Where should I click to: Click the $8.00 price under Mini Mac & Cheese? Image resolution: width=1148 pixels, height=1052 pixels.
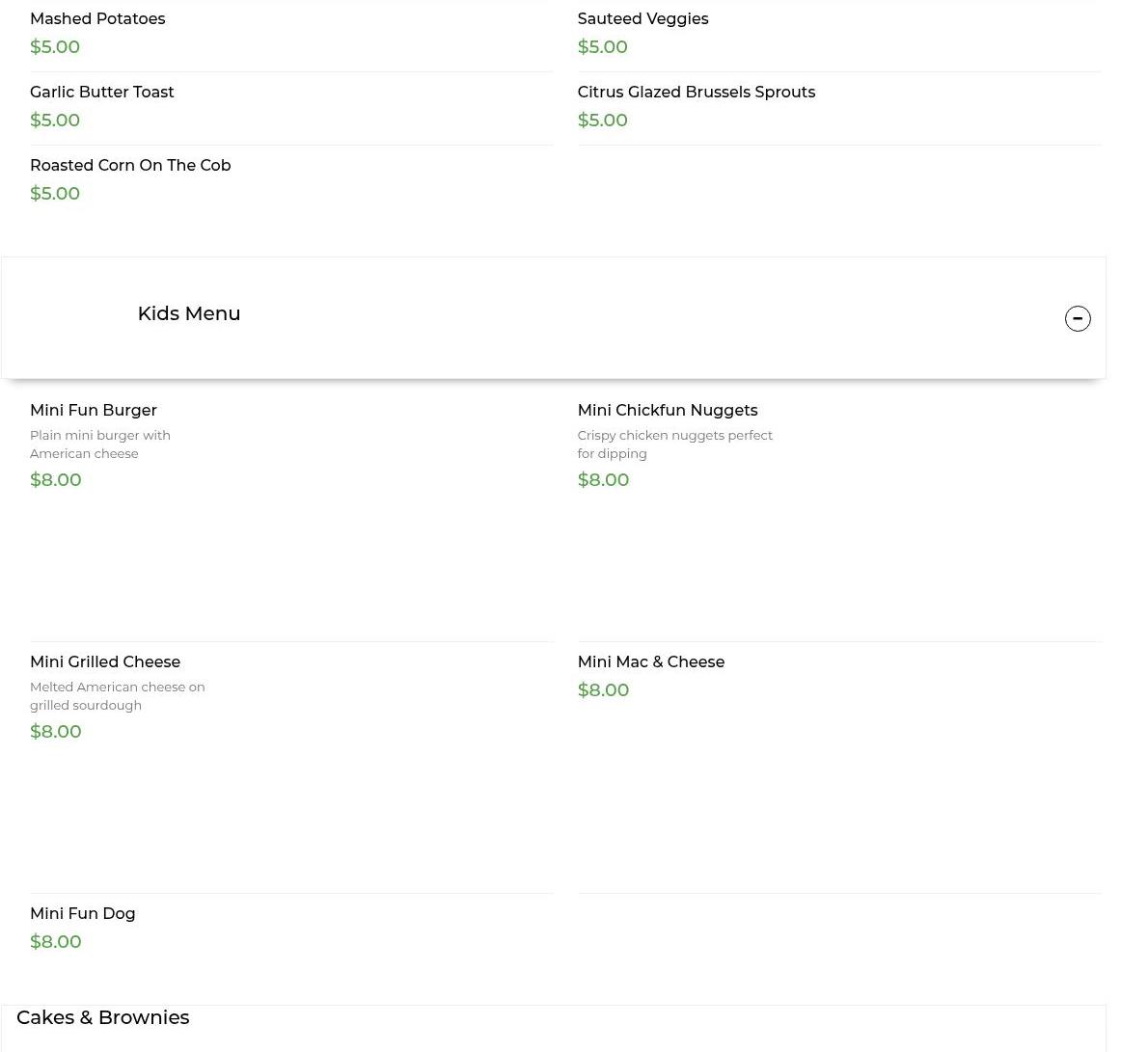click(603, 690)
